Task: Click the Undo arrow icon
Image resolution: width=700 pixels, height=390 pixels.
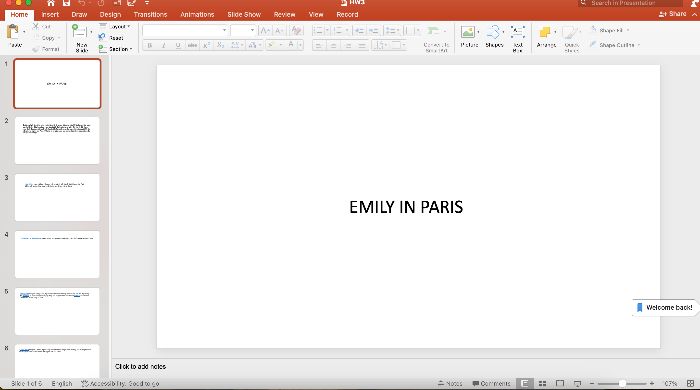Action: coord(82,3)
